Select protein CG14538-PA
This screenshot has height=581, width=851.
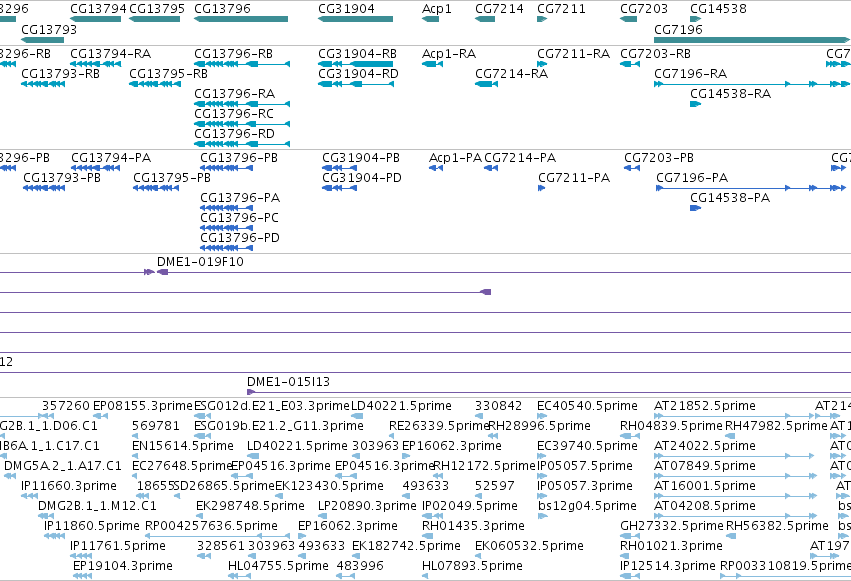730,198
